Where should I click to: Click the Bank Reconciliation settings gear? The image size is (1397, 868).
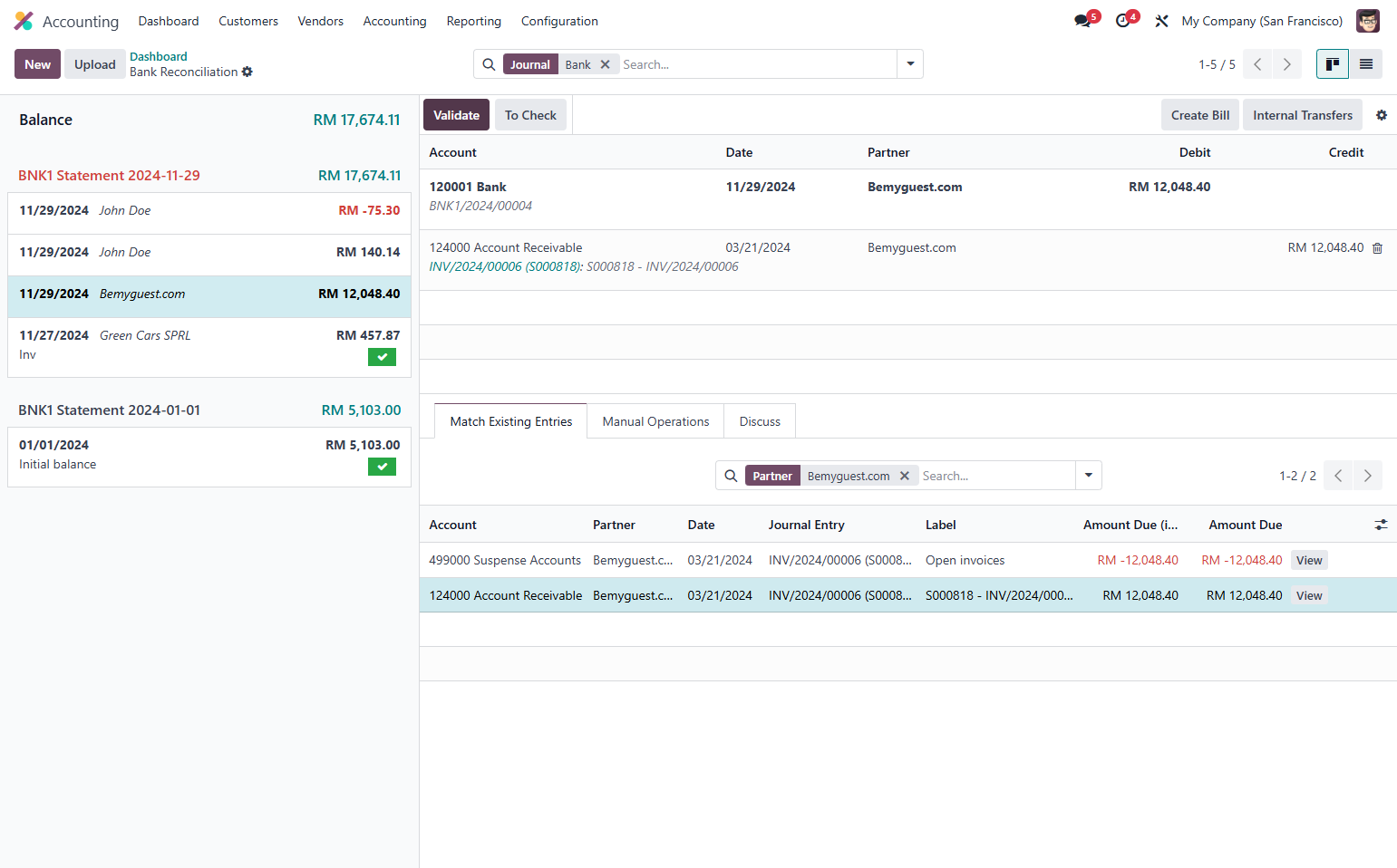(247, 72)
